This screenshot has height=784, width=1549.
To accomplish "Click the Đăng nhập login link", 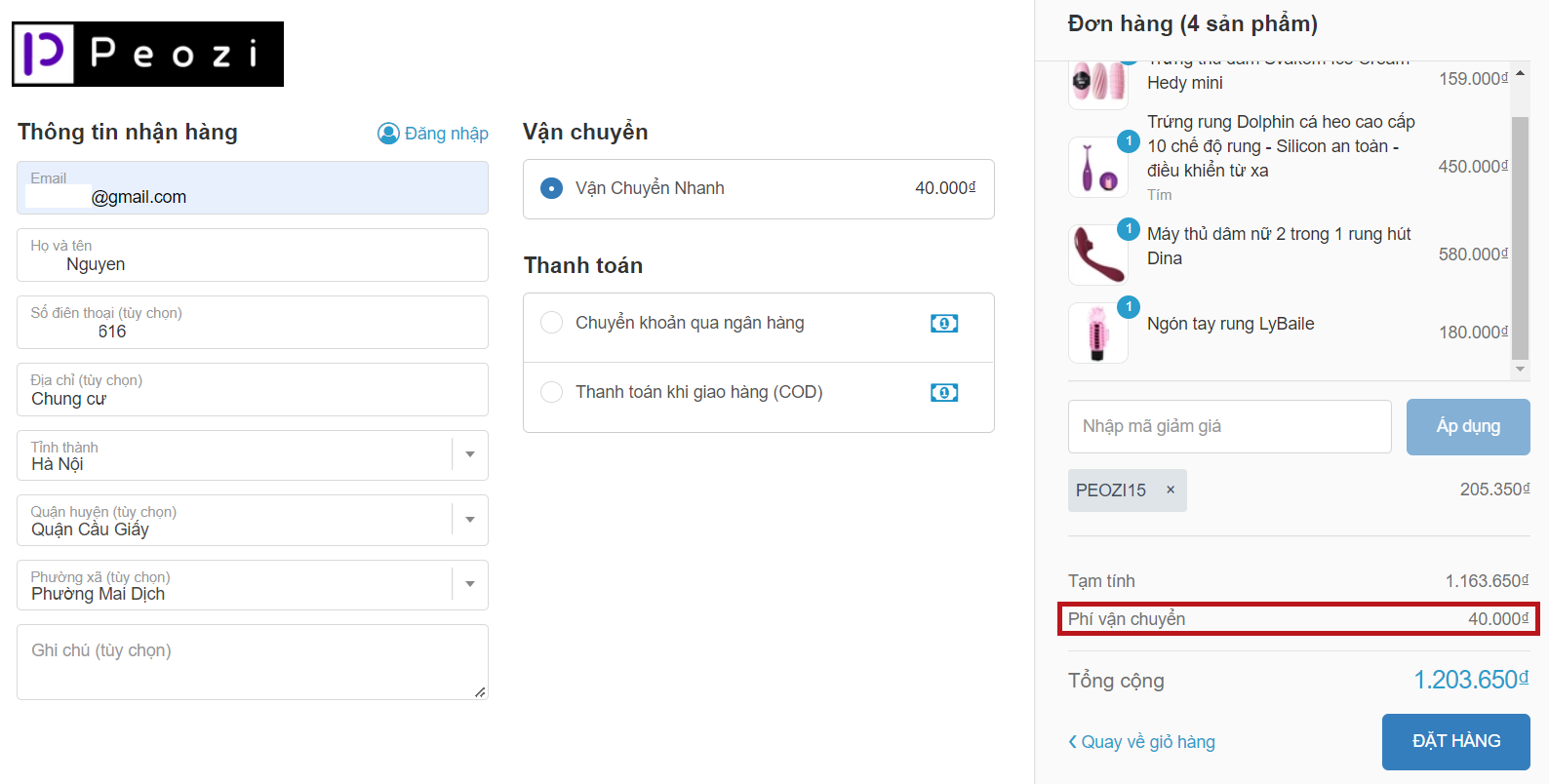I will (x=446, y=134).
